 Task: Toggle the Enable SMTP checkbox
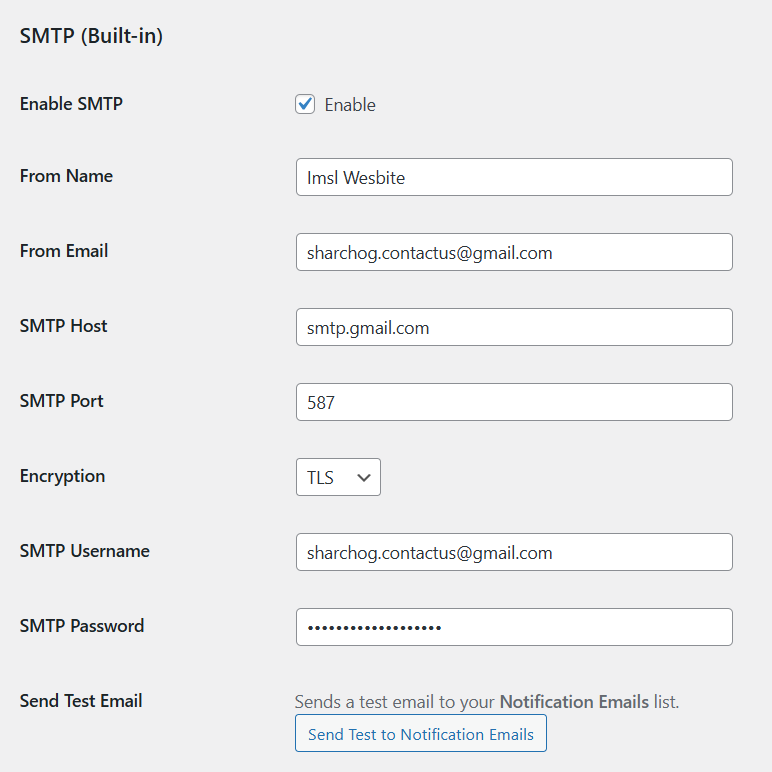coord(305,104)
